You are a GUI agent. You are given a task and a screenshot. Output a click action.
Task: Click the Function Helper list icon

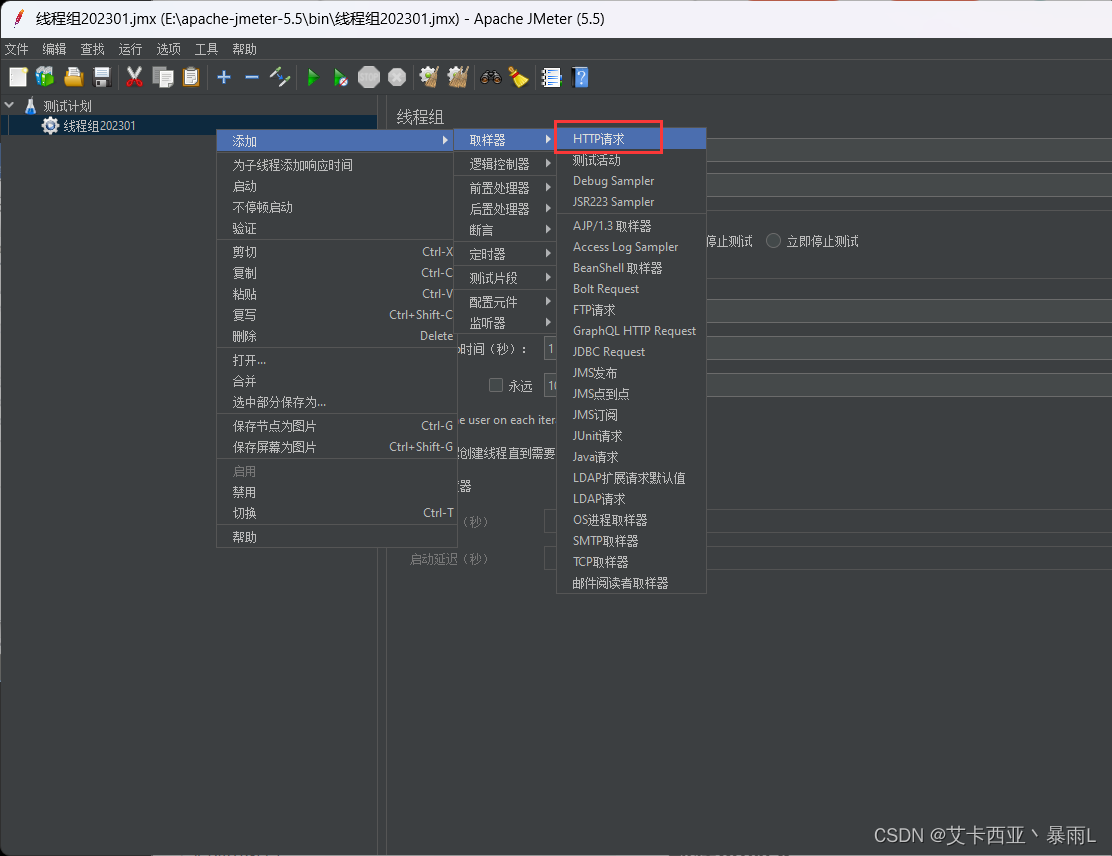click(552, 77)
